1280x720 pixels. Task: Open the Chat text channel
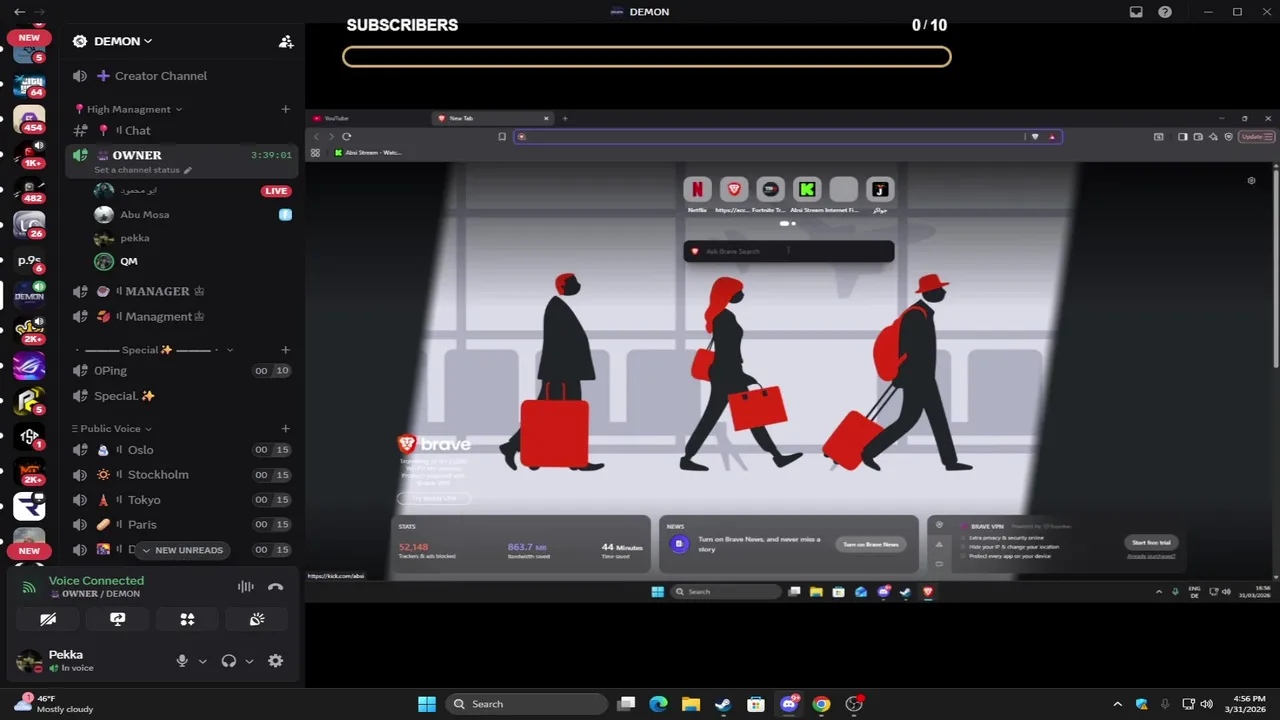tap(182, 130)
